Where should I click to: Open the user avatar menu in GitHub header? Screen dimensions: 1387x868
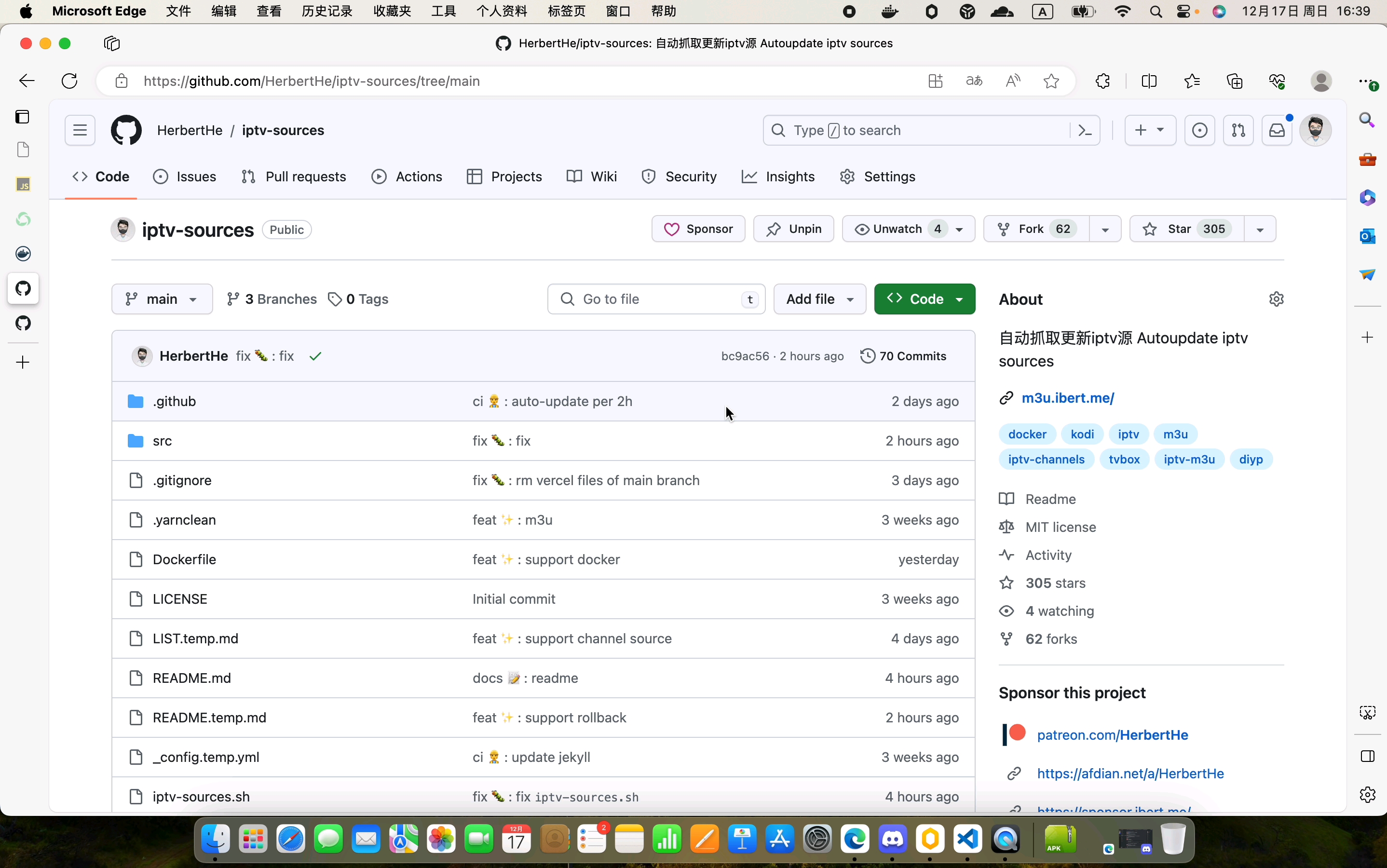[1315, 130]
